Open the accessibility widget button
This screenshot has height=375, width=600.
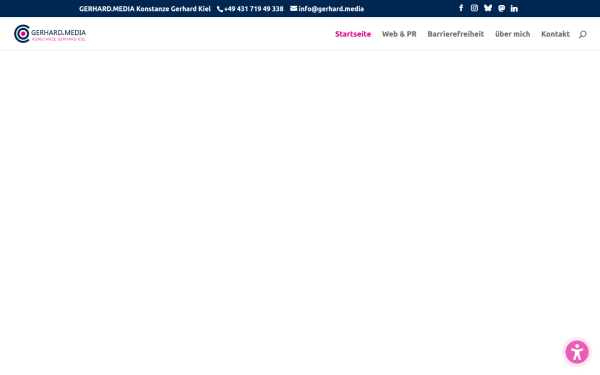577,352
